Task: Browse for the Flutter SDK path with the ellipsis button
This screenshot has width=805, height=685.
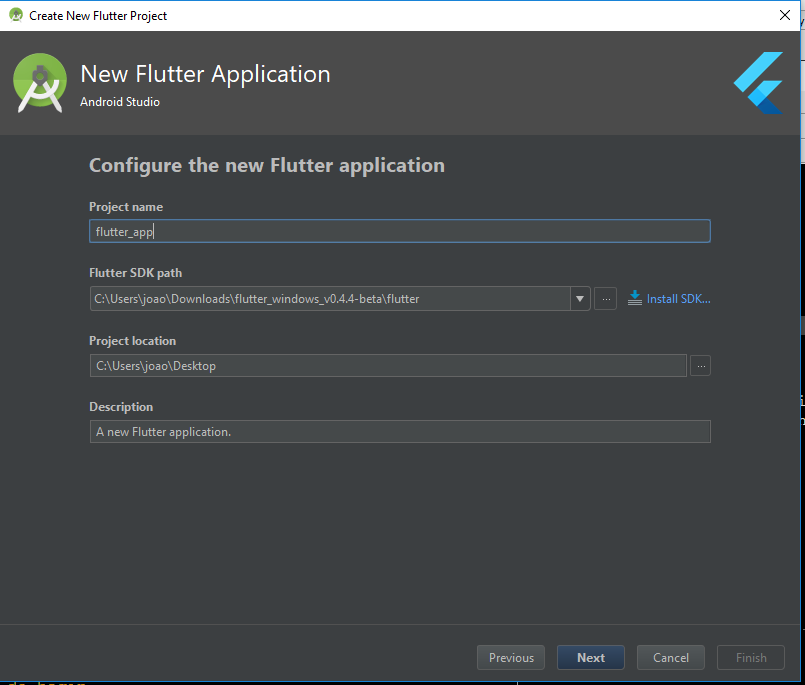Action: [605, 299]
